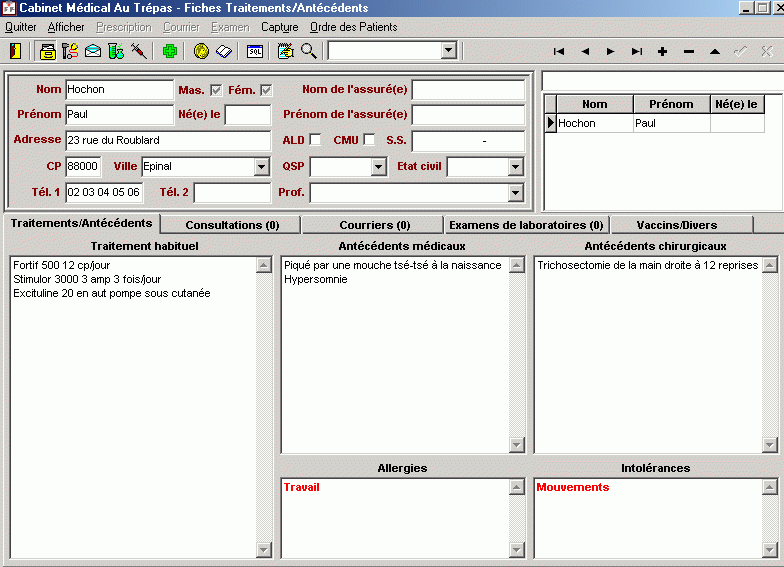Click the green cross pharmacy icon

click(170, 51)
